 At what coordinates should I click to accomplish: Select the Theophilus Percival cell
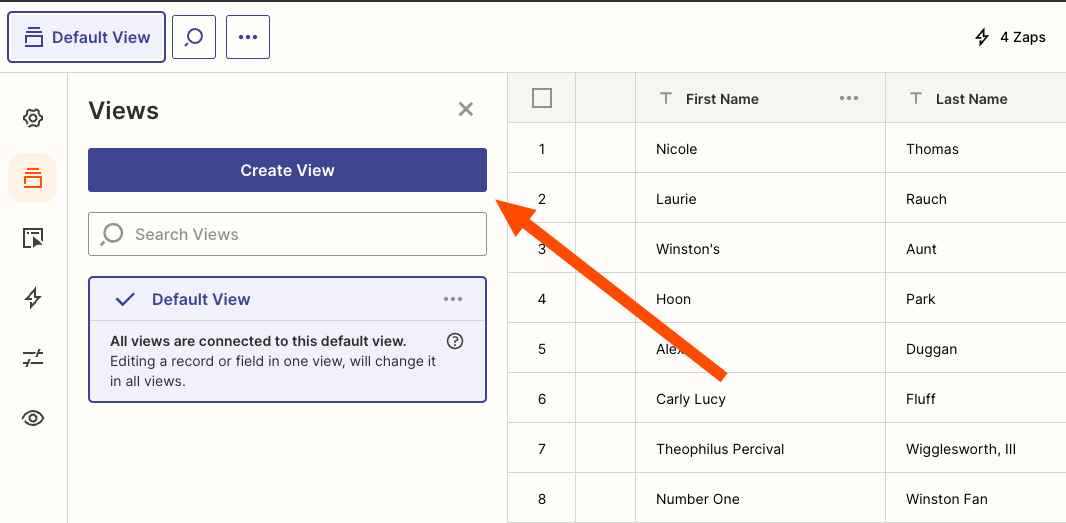coord(760,449)
